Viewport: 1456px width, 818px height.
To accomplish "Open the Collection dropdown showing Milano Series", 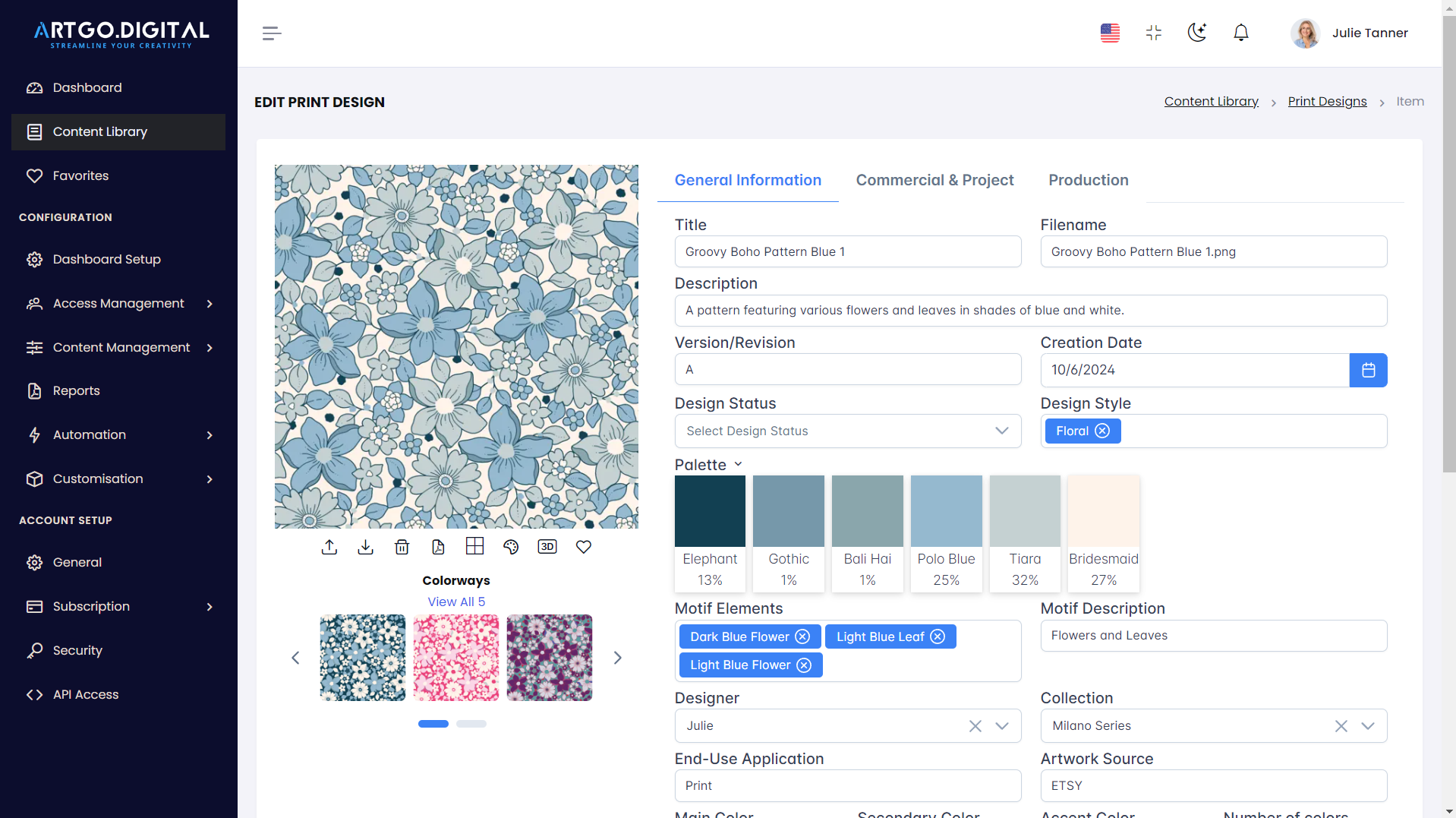I will click(1367, 725).
